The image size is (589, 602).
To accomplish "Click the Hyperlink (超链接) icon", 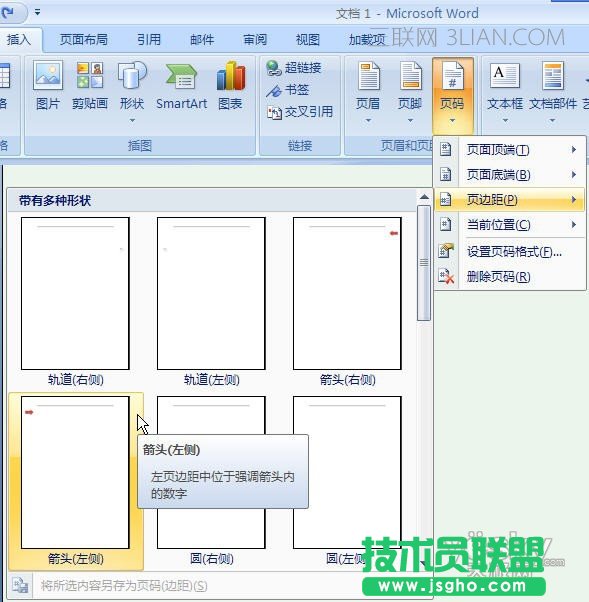I will coord(273,68).
